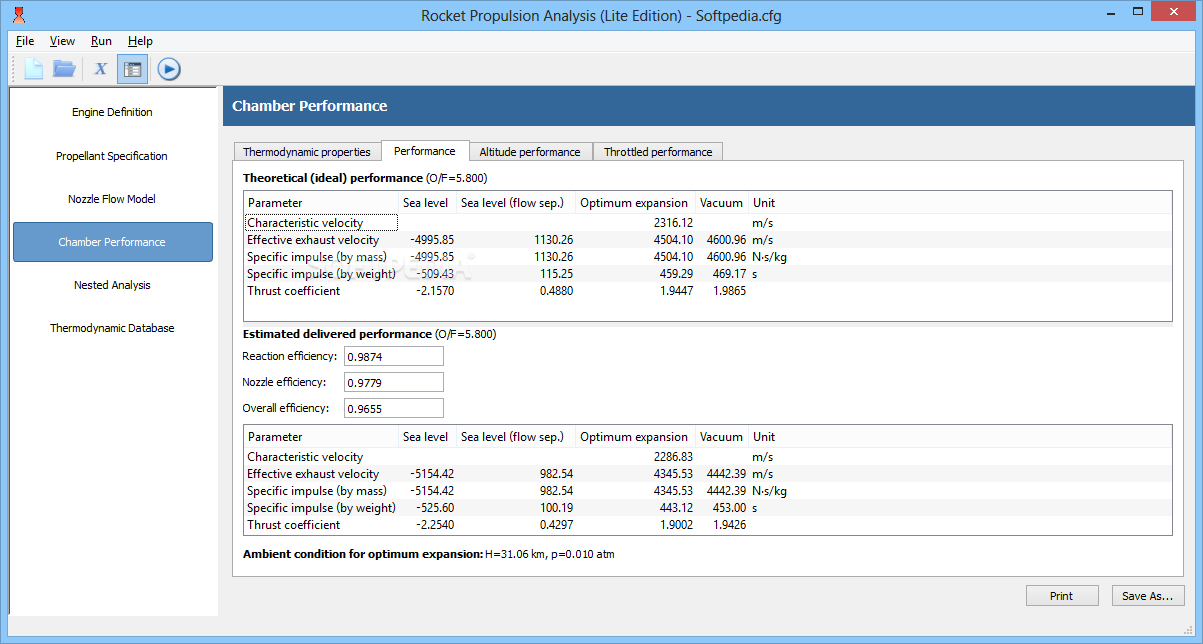Click theoretical table Parameter column header
1203x644 pixels.
[321, 203]
